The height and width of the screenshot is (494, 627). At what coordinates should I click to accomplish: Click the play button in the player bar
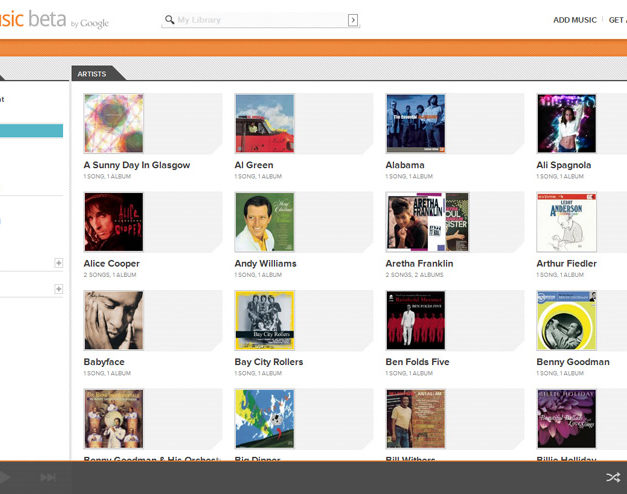click(x=5, y=477)
